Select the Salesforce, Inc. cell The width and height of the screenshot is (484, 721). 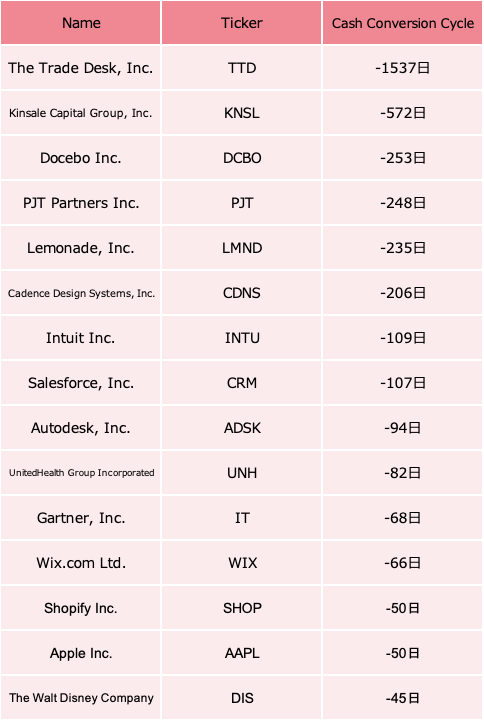tap(80, 383)
